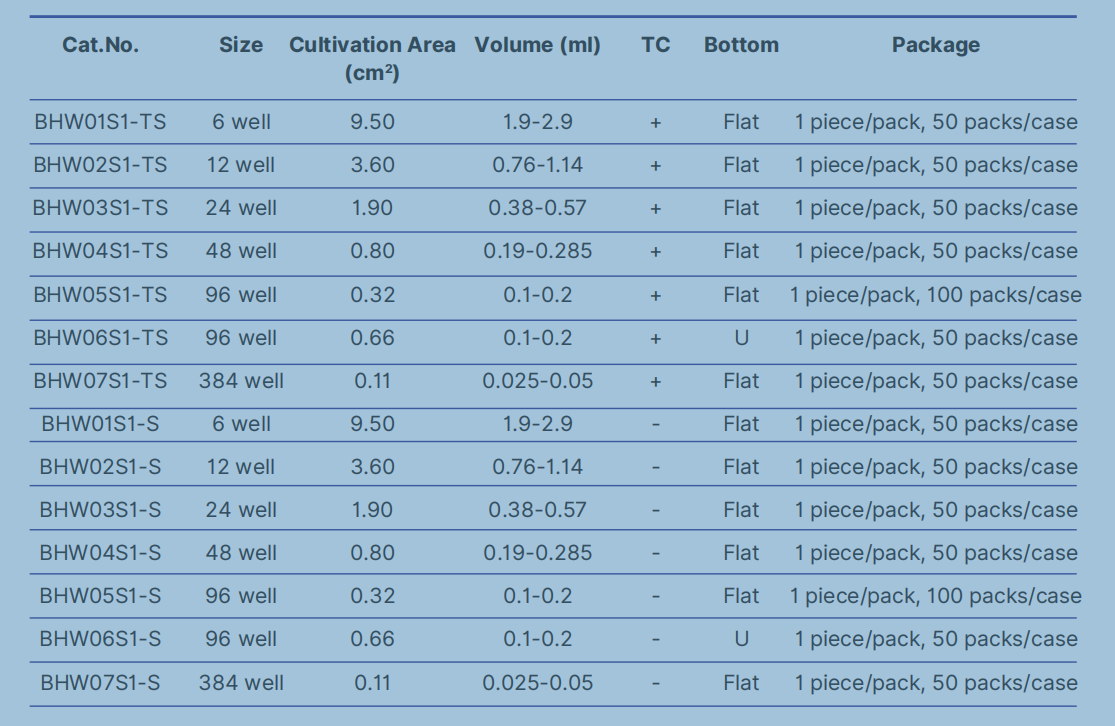Select the TC column header
The height and width of the screenshot is (726, 1115).
(655, 45)
